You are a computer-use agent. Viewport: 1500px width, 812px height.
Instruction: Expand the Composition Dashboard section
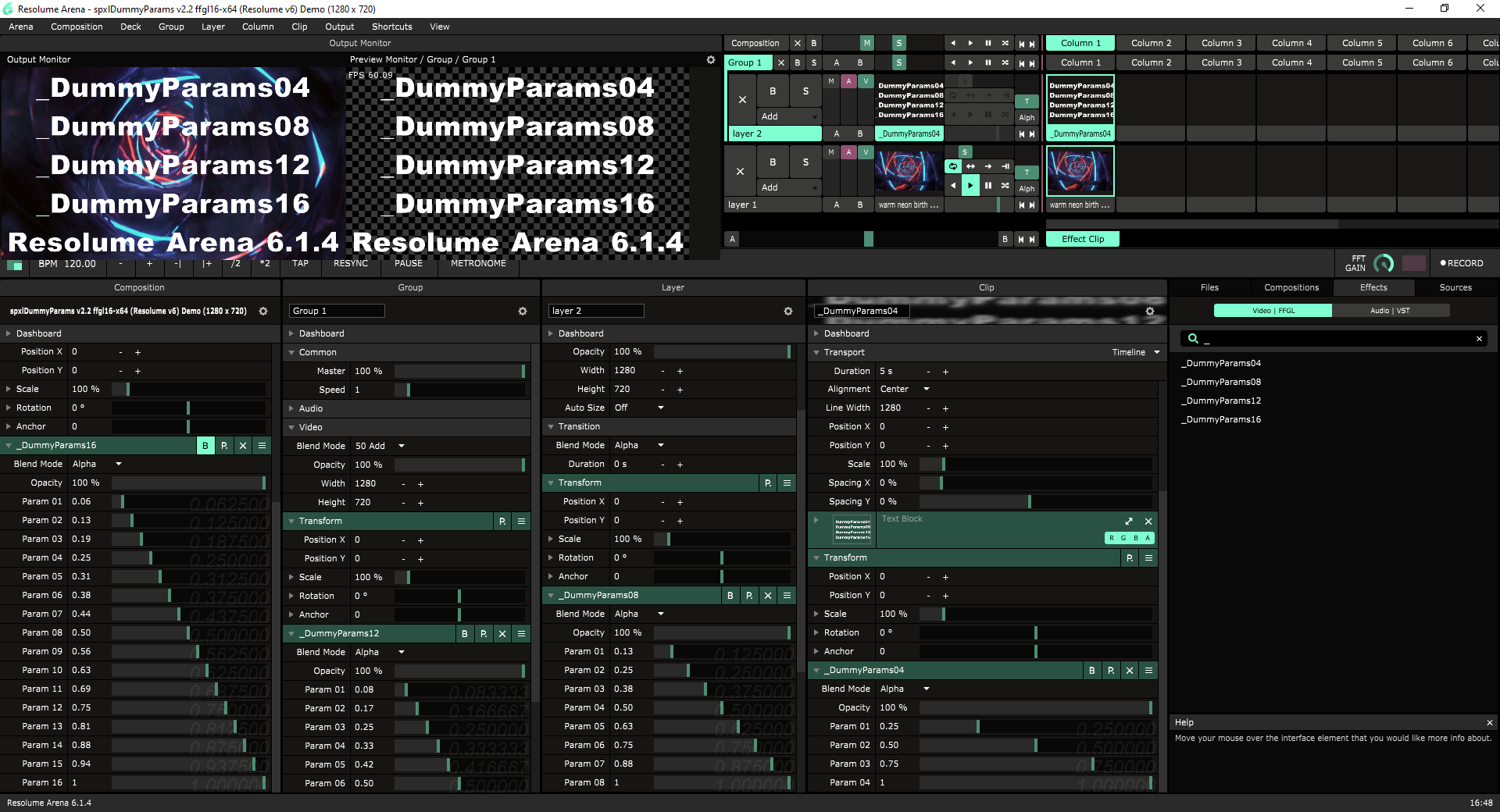pos(9,333)
